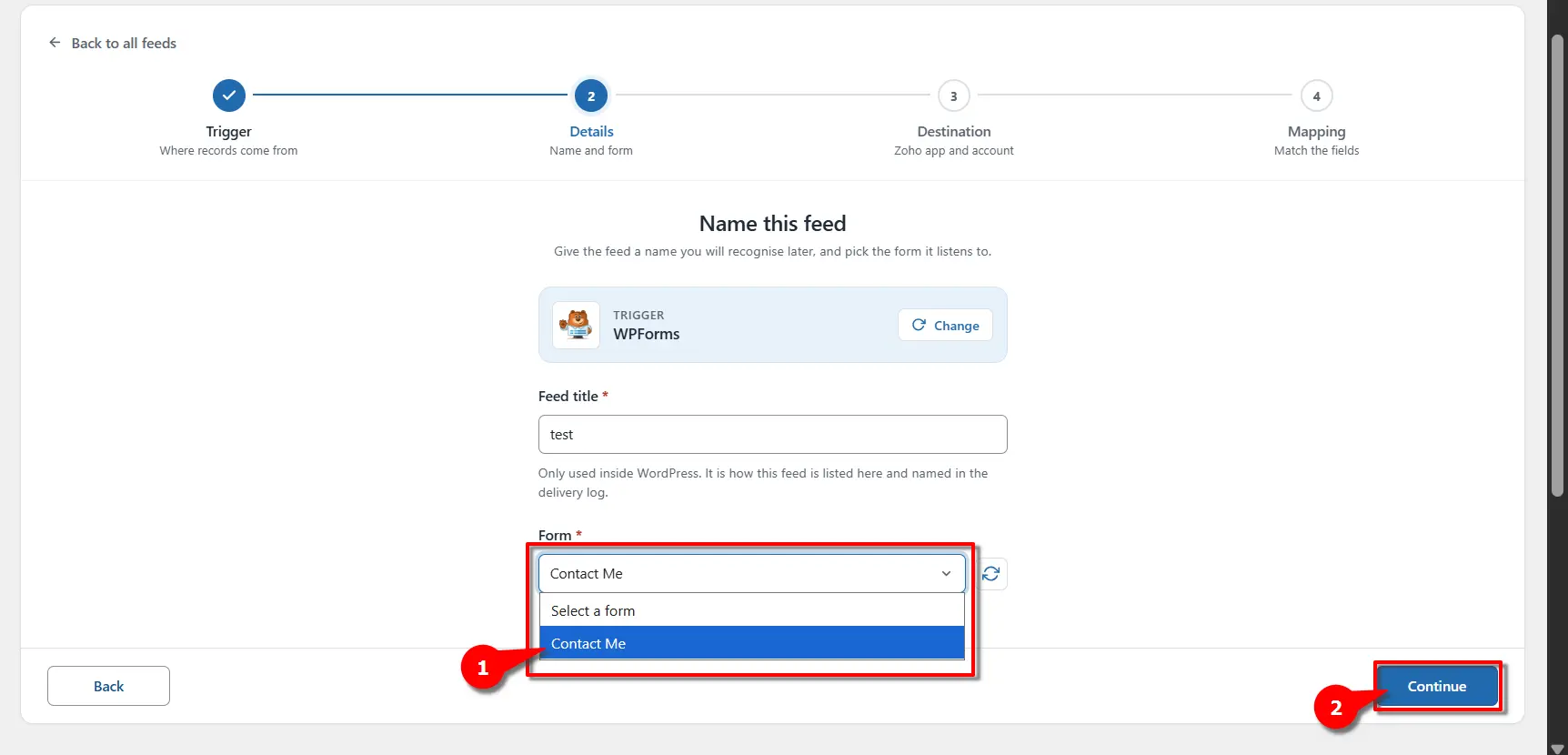
Task: Click the scrollbar down arrow
Action: pos(1557,748)
